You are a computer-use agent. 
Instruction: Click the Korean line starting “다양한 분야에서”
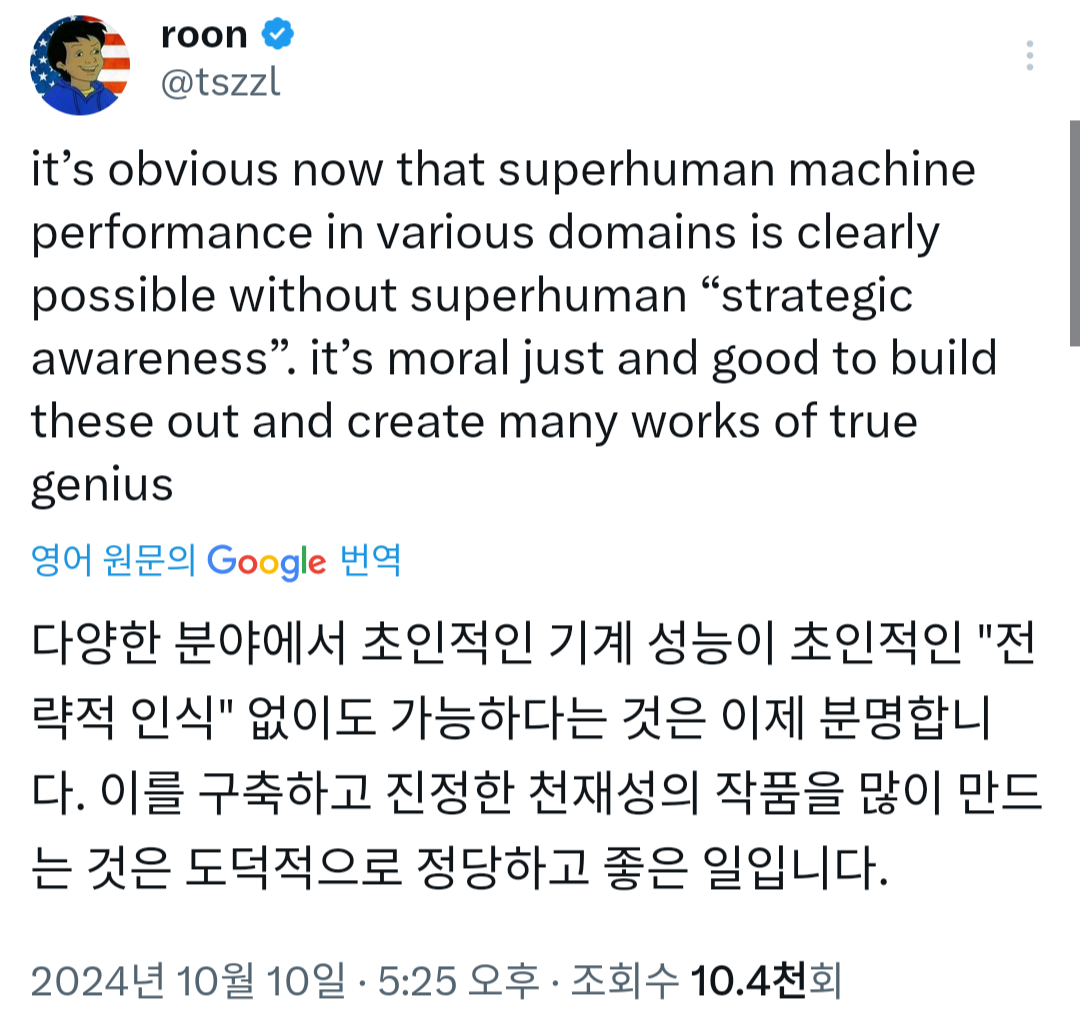click(x=532, y=642)
